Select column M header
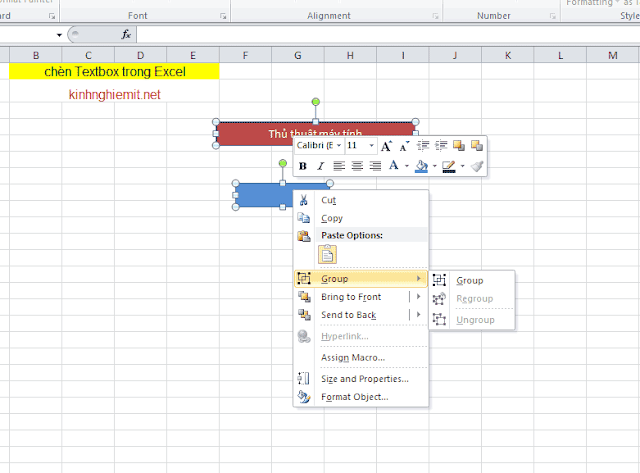This screenshot has height=473, width=640. (x=613, y=56)
